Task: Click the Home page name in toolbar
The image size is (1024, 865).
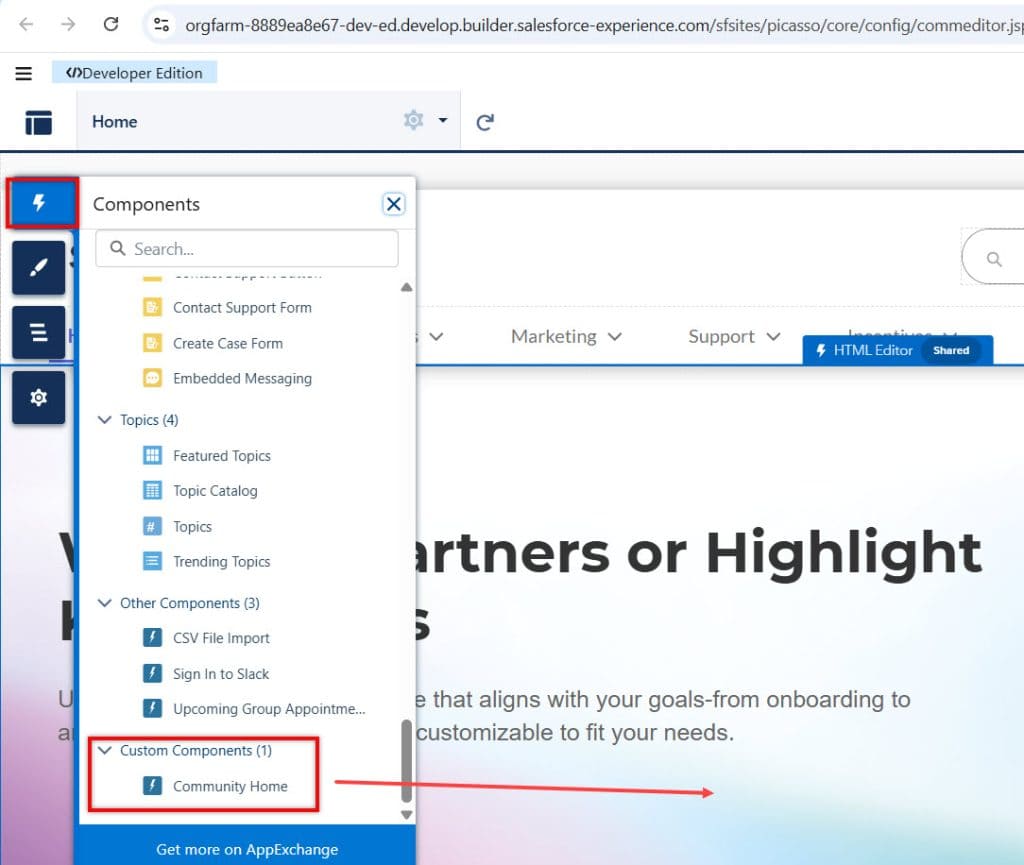Action: pyautogui.click(x=114, y=121)
